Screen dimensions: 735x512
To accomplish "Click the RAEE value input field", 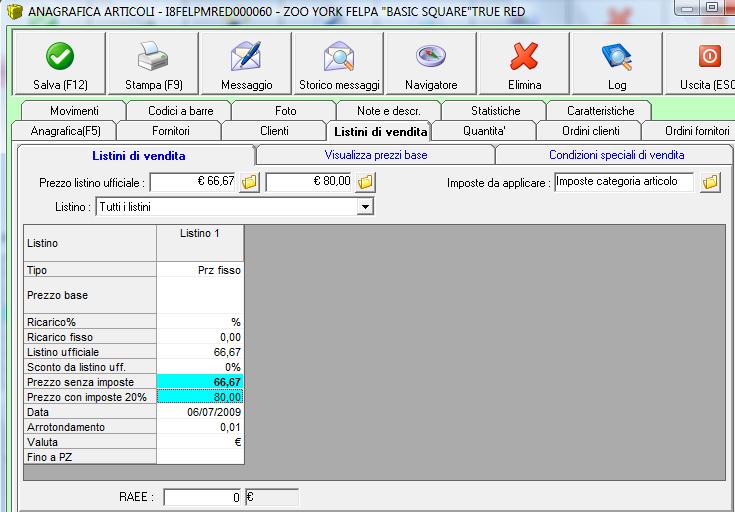I will [x=203, y=497].
